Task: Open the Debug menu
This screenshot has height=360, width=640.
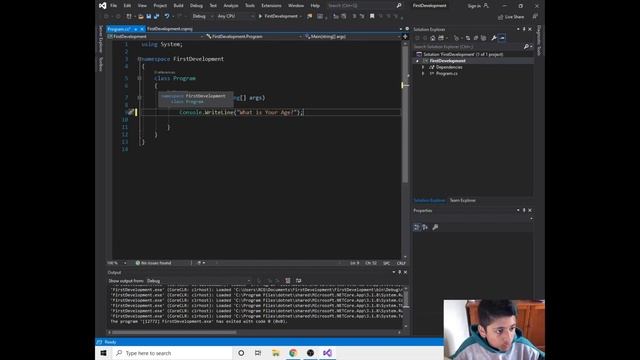Action: tap(196, 6)
